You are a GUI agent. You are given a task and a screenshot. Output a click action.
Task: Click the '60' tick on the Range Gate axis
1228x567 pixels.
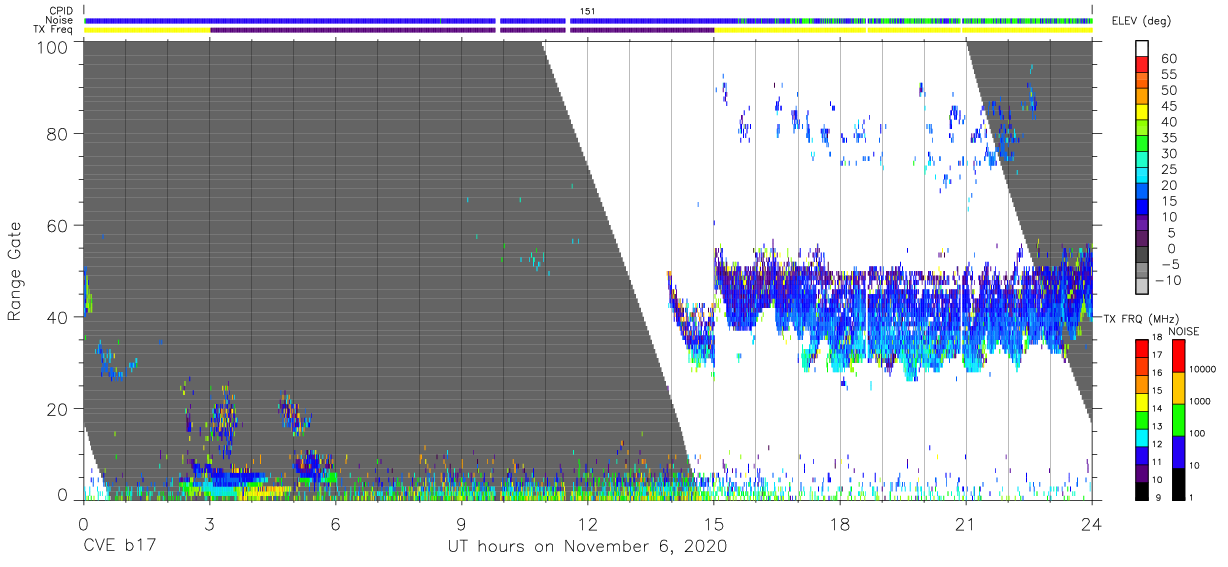point(57,225)
